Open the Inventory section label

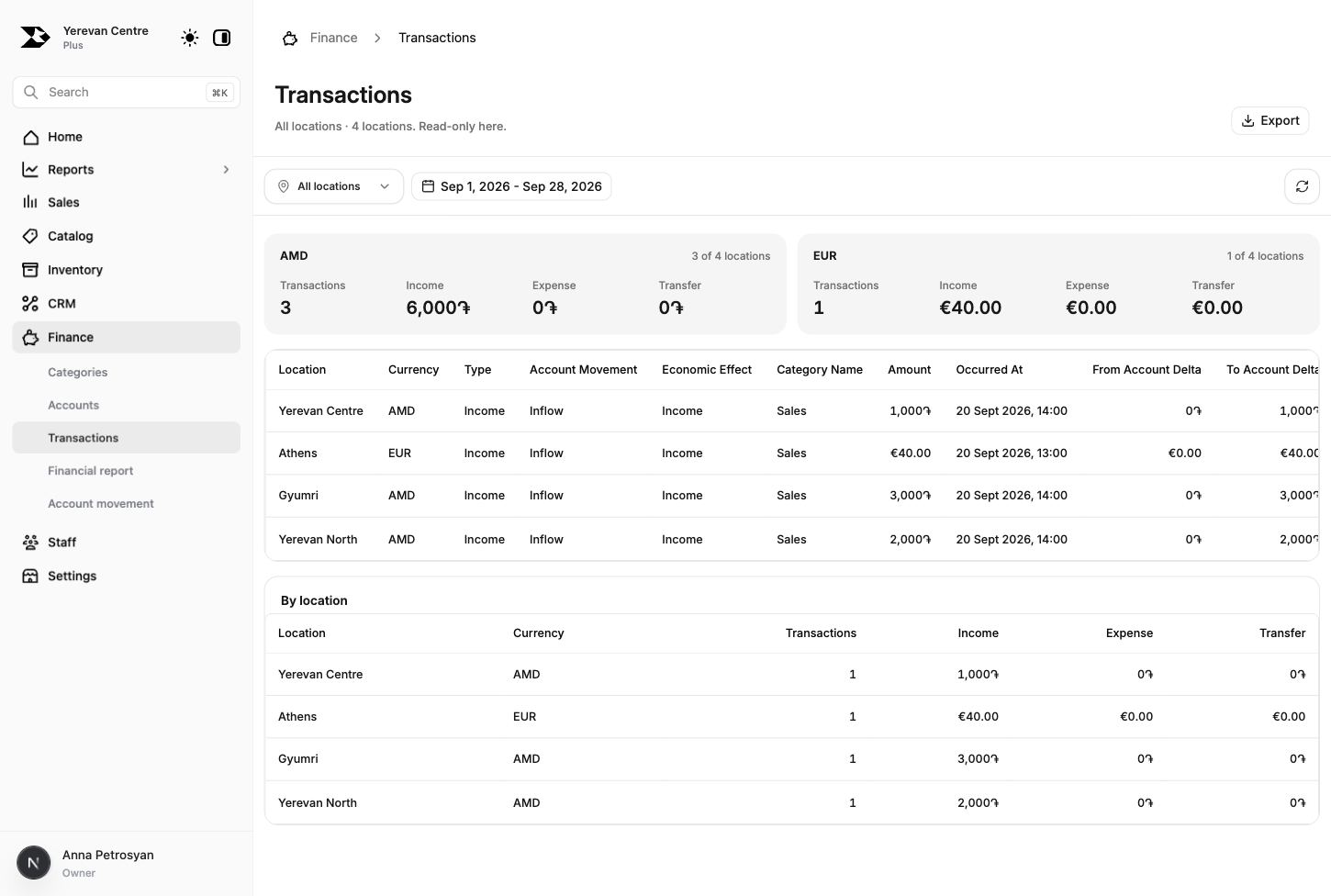75,270
